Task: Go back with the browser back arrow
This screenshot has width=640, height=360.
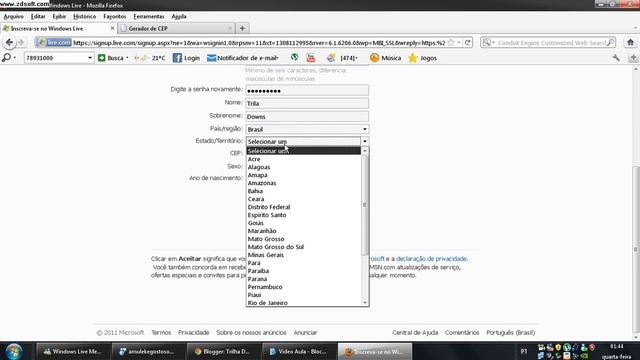Action: [x=9, y=42]
